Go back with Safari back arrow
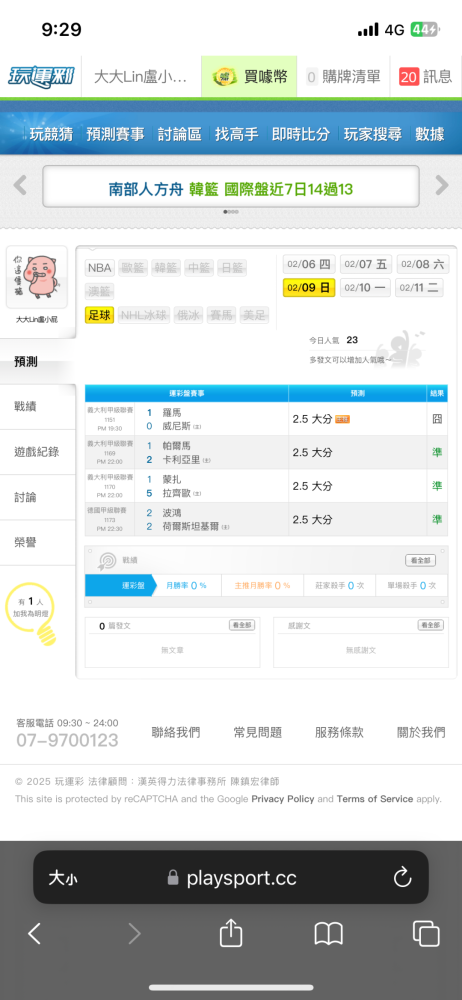The width and height of the screenshot is (462, 1000). [34, 934]
